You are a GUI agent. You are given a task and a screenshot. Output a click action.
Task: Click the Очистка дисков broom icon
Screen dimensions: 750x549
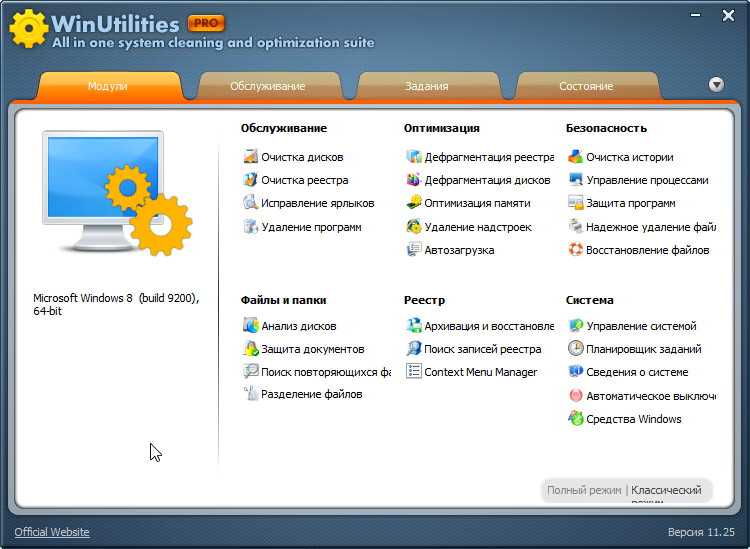pos(251,156)
